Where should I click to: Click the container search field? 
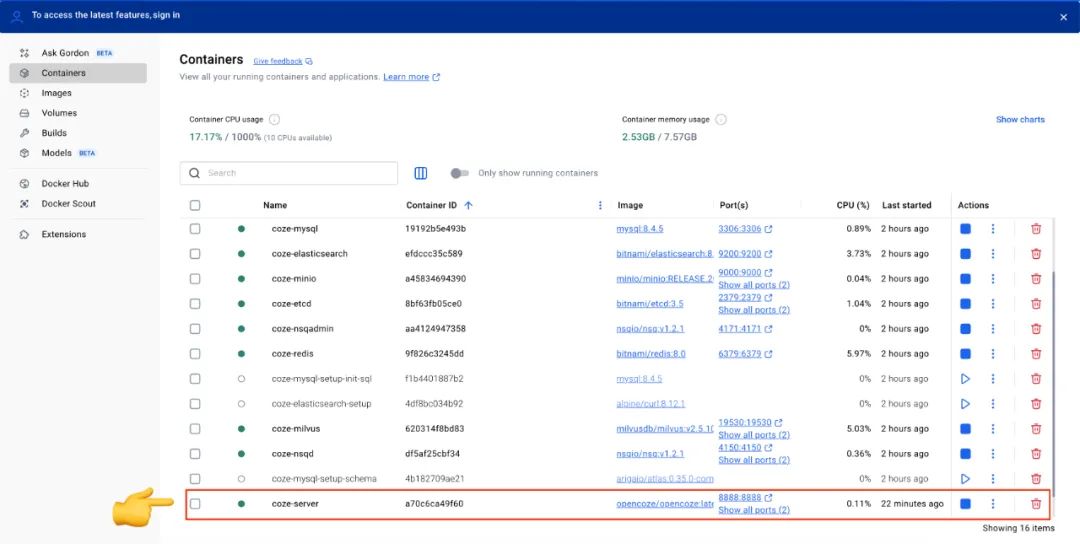click(289, 174)
